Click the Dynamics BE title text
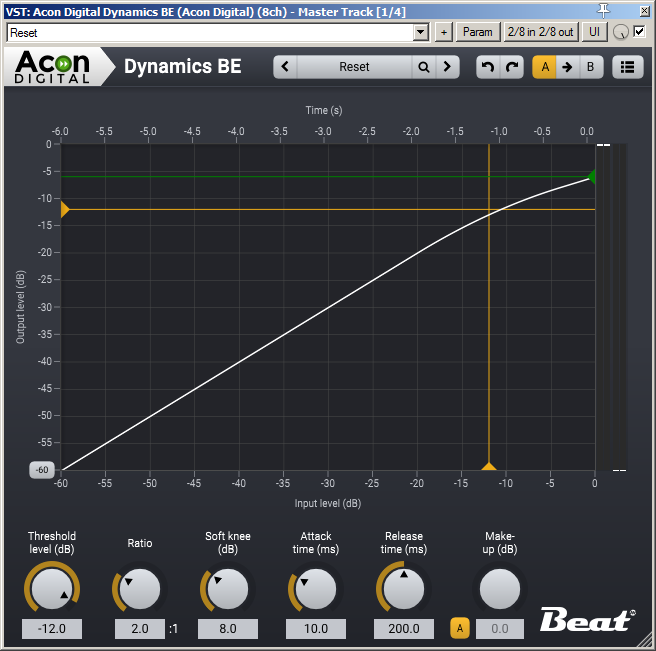Viewport: 656px width, 651px height. coord(183,67)
